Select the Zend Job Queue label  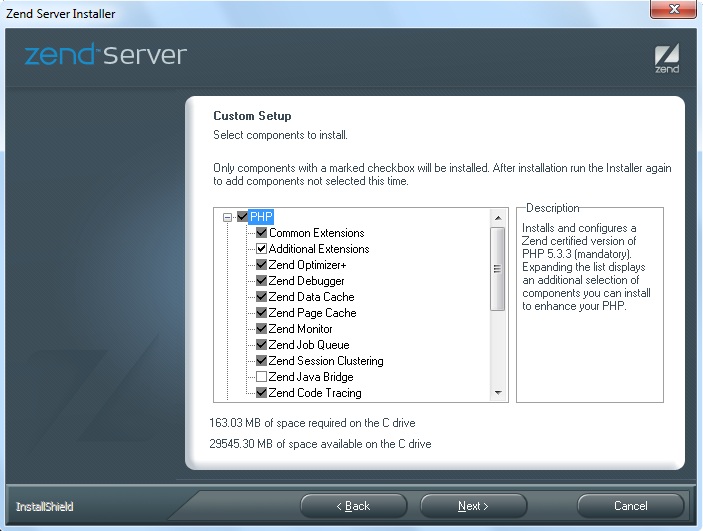pos(309,345)
